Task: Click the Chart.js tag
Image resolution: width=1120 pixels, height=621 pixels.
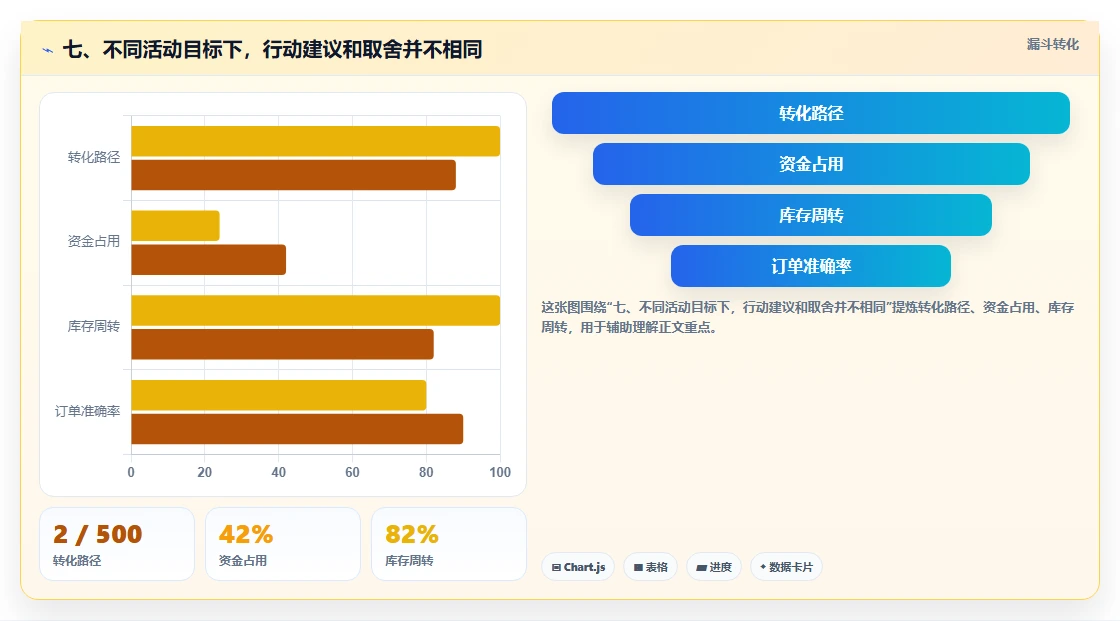Action: pyautogui.click(x=578, y=567)
